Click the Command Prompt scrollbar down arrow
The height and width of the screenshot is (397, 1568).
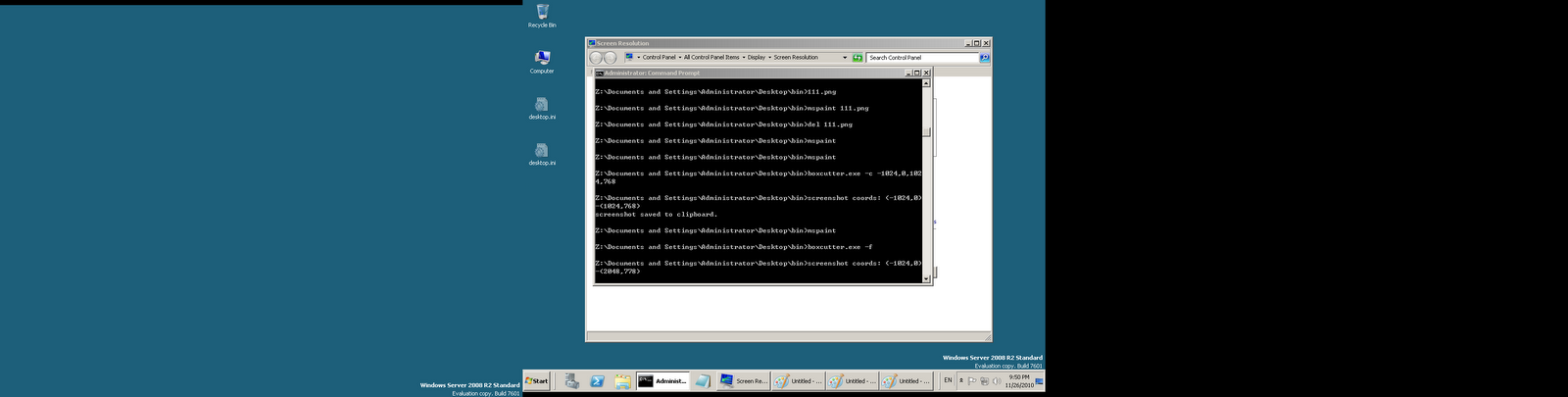pyautogui.click(x=926, y=279)
